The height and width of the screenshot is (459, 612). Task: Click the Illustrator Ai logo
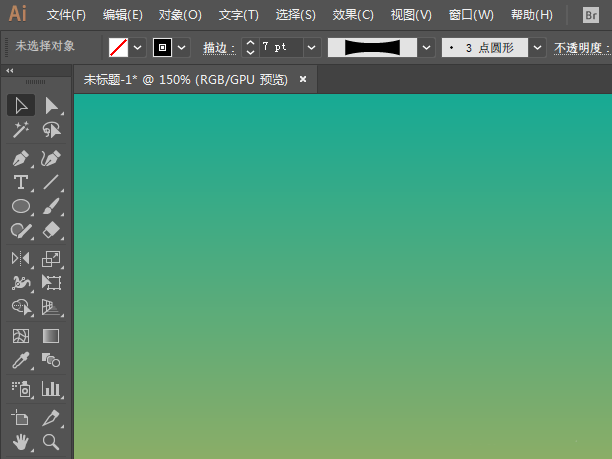click(18, 14)
